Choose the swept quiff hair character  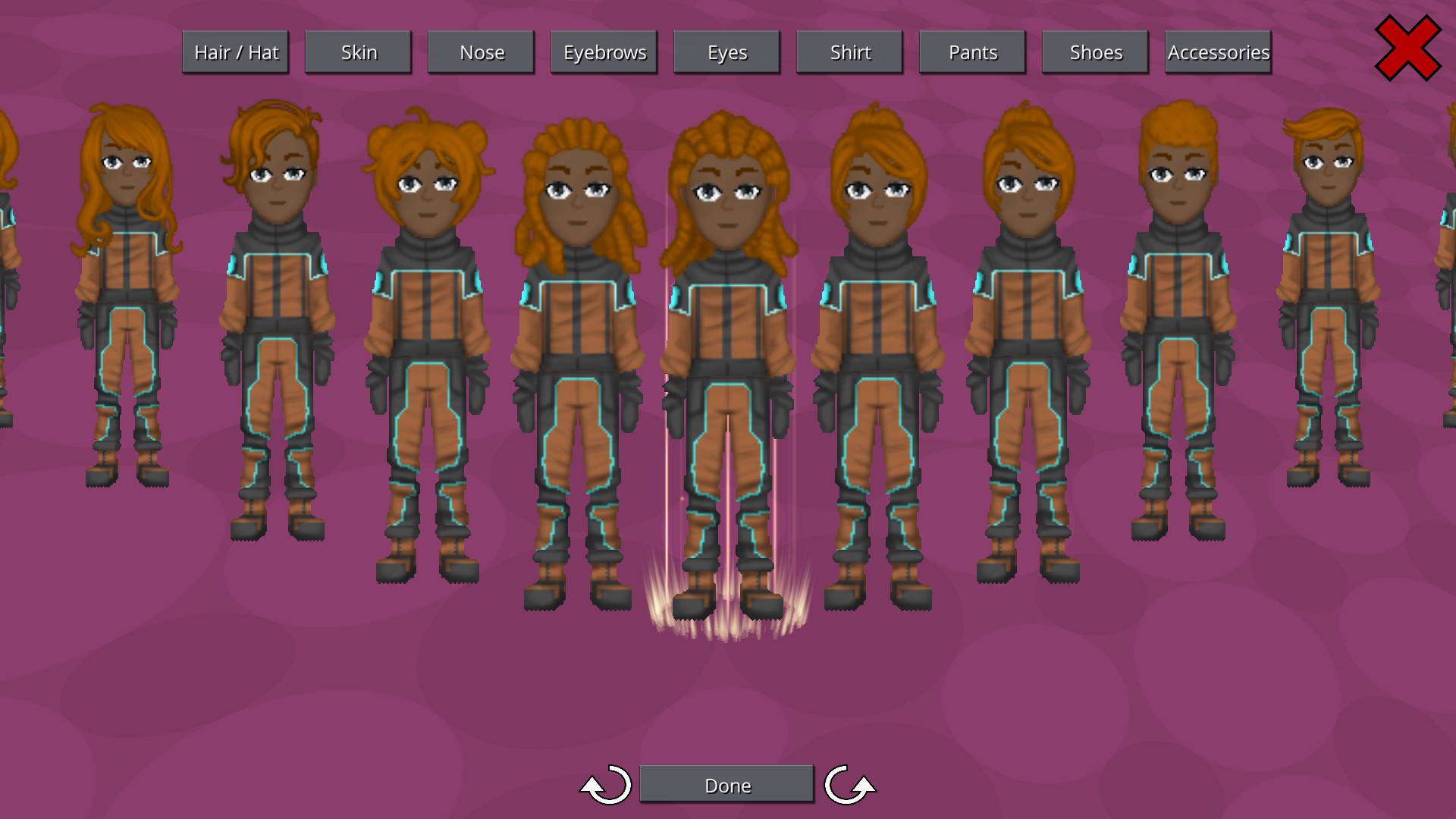(1329, 297)
